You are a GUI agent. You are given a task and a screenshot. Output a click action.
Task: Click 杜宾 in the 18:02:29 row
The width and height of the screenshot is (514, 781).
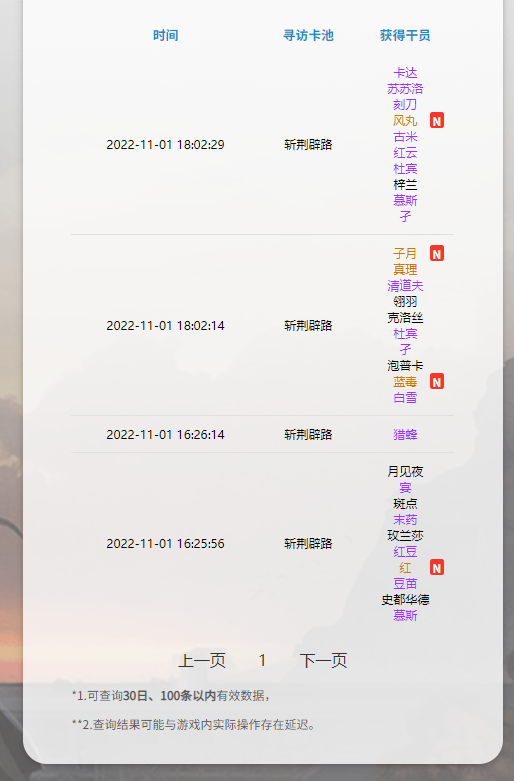(x=405, y=168)
